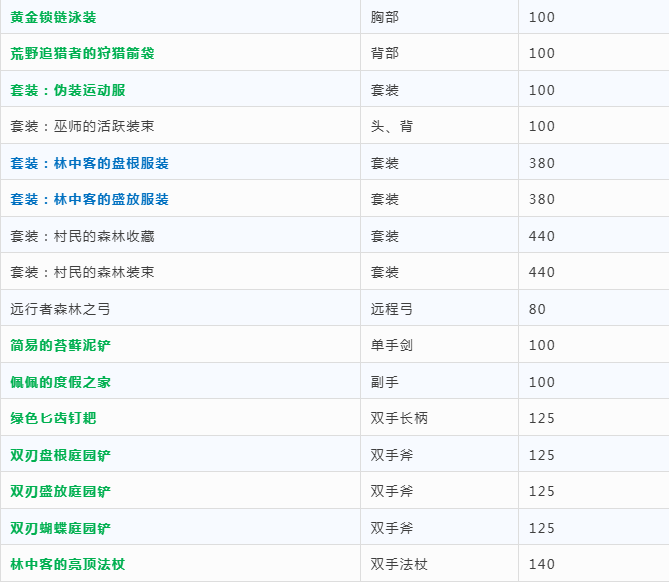This screenshot has height=583, width=669.
Task: Open the 双刃蝴蝶庭园铲 link
Action: point(60,528)
